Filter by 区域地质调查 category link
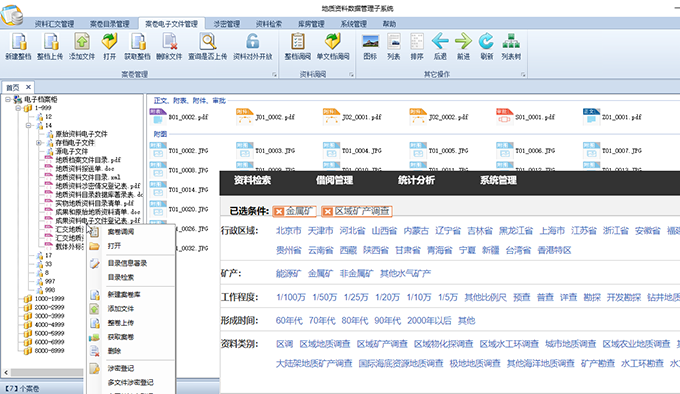Viewport: 680px width, 394px height. [x=325, y=344]
